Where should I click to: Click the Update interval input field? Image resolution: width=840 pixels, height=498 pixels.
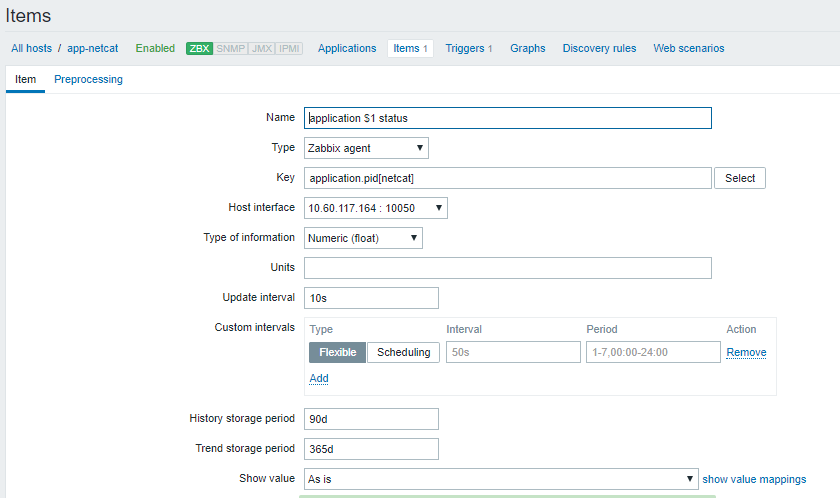371,298
